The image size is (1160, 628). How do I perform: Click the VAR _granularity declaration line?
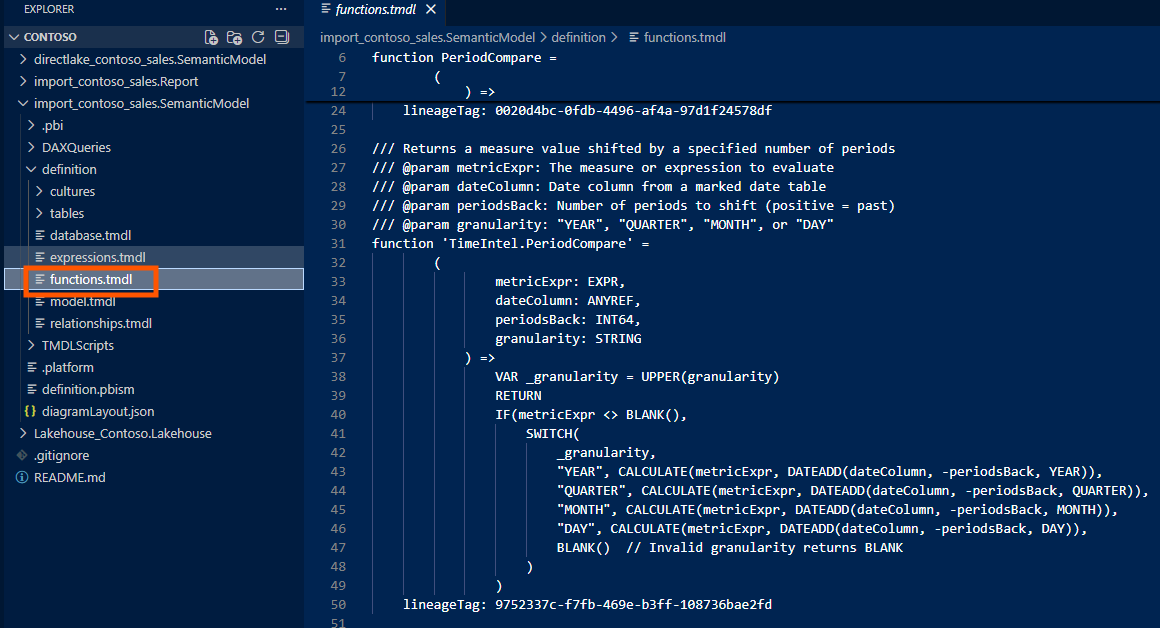637,377
